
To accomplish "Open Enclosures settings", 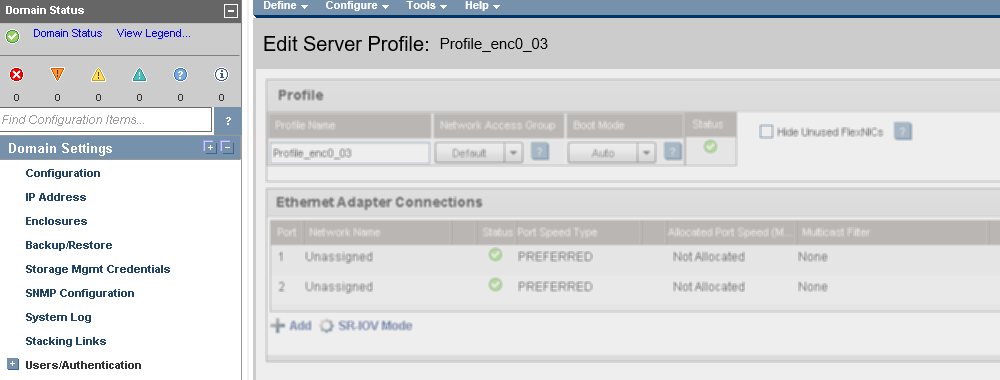I will point(56,221).
